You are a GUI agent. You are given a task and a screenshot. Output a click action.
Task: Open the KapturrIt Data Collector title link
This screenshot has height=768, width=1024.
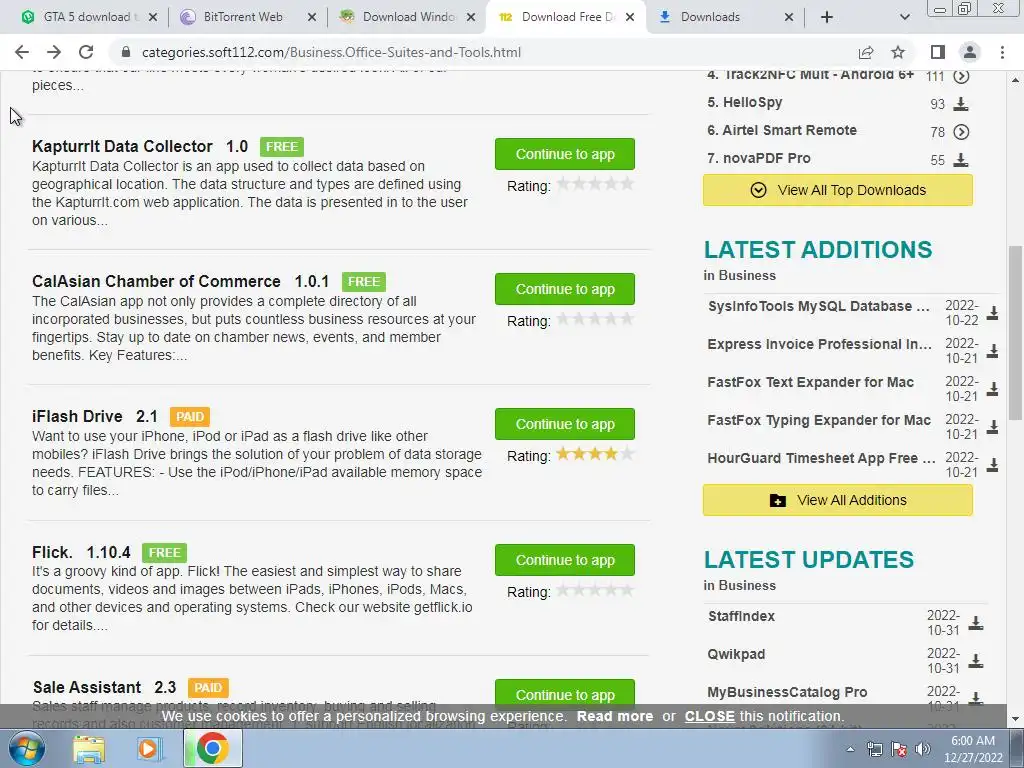coord(122,146)
